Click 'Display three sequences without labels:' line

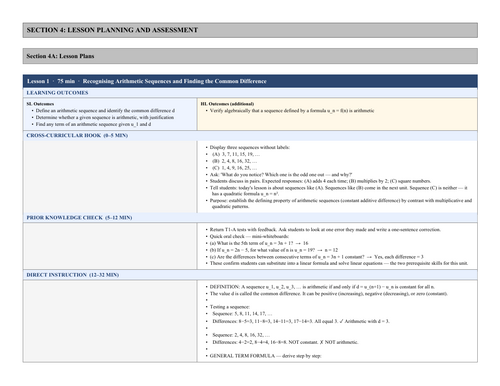point(249,147)
